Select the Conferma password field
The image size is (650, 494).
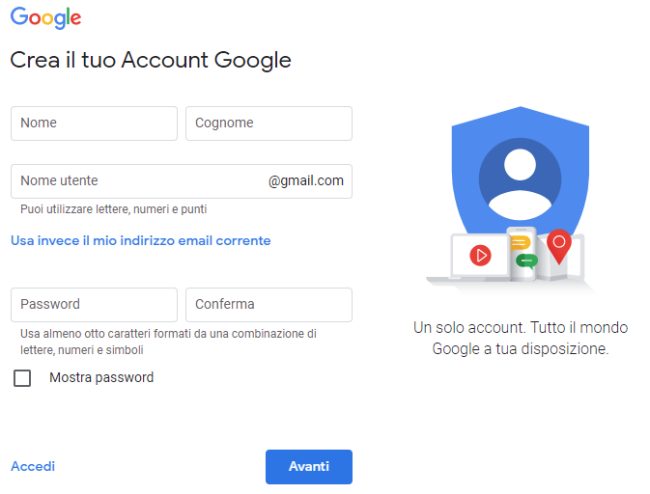pos(269,305)
